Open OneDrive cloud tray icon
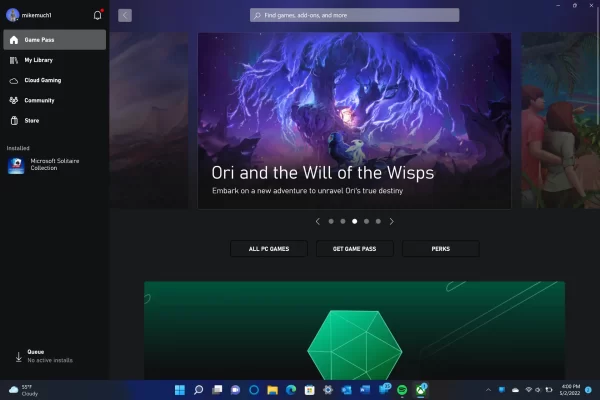600x400 pixels. coord(515,390)
